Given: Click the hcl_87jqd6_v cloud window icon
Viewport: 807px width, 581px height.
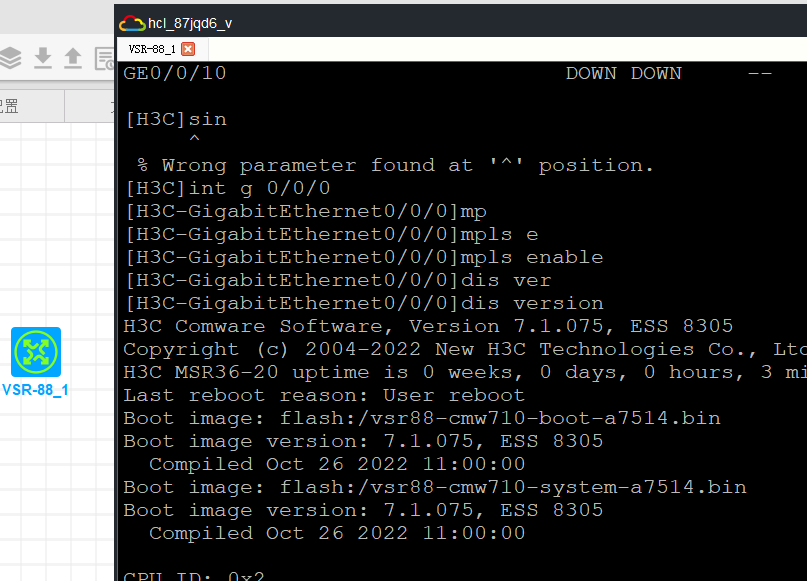Looking at the screenshot, I should click(x=132, y=23).
